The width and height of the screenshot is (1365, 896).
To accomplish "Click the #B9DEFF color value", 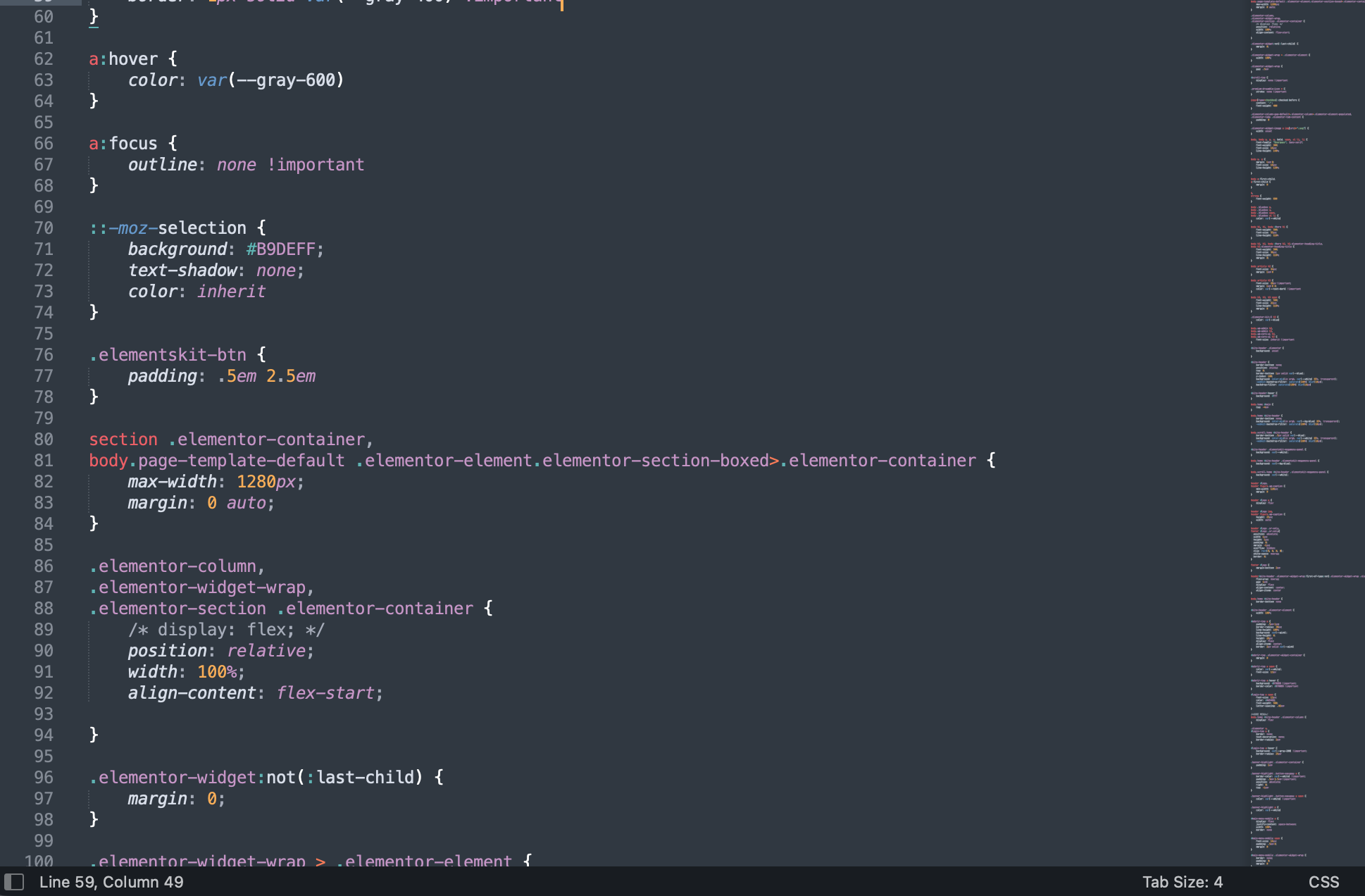I will click(280, 249).
